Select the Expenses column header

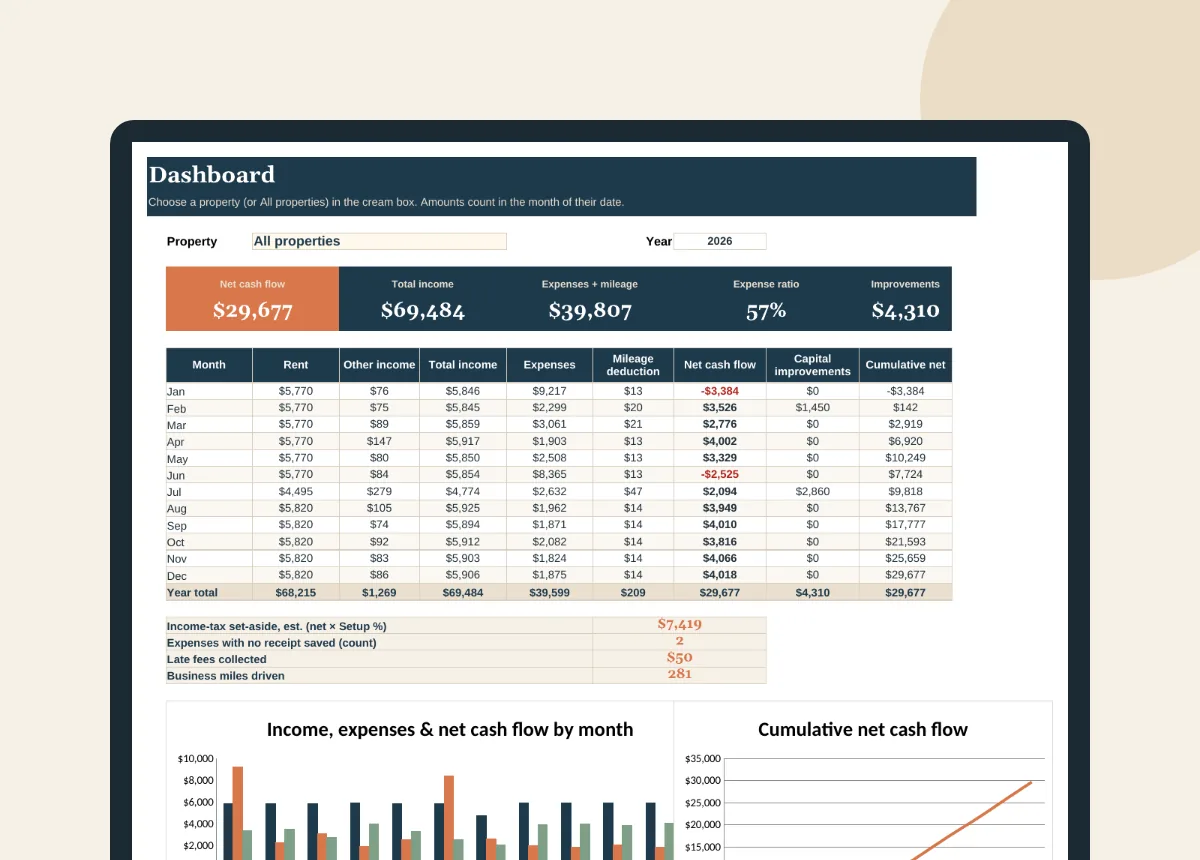click(550, 365)
